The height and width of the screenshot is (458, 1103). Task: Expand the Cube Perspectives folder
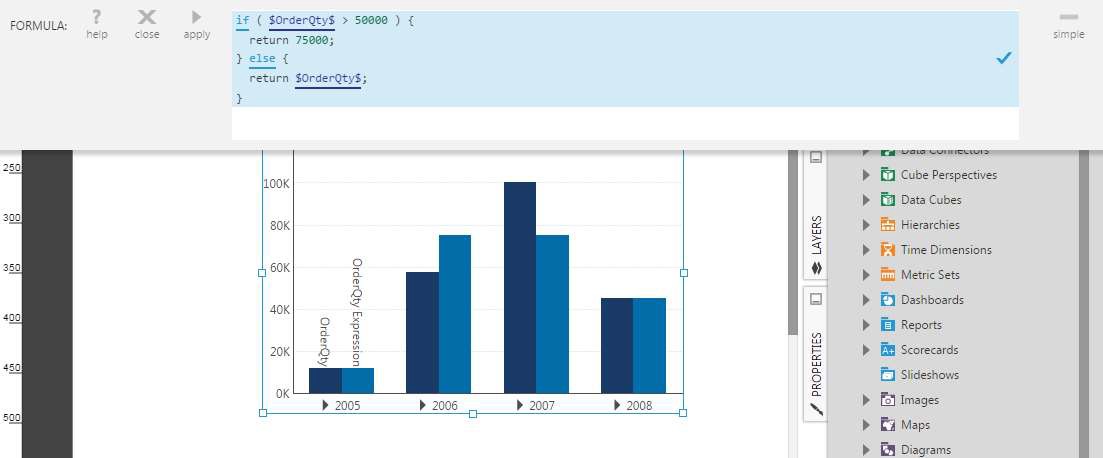[866, 175]
